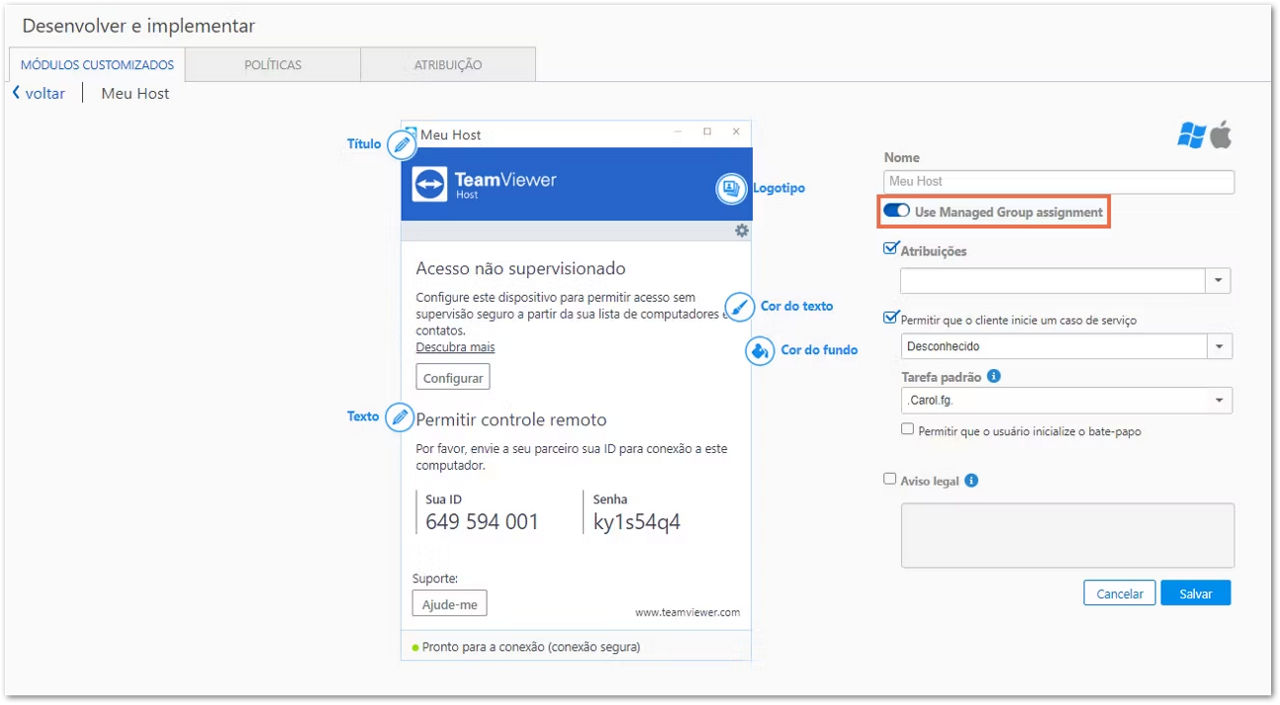Click the Acesso não supervisionado heading
The width and height of the screenshot is (1280, 705).
click(521, 268)
